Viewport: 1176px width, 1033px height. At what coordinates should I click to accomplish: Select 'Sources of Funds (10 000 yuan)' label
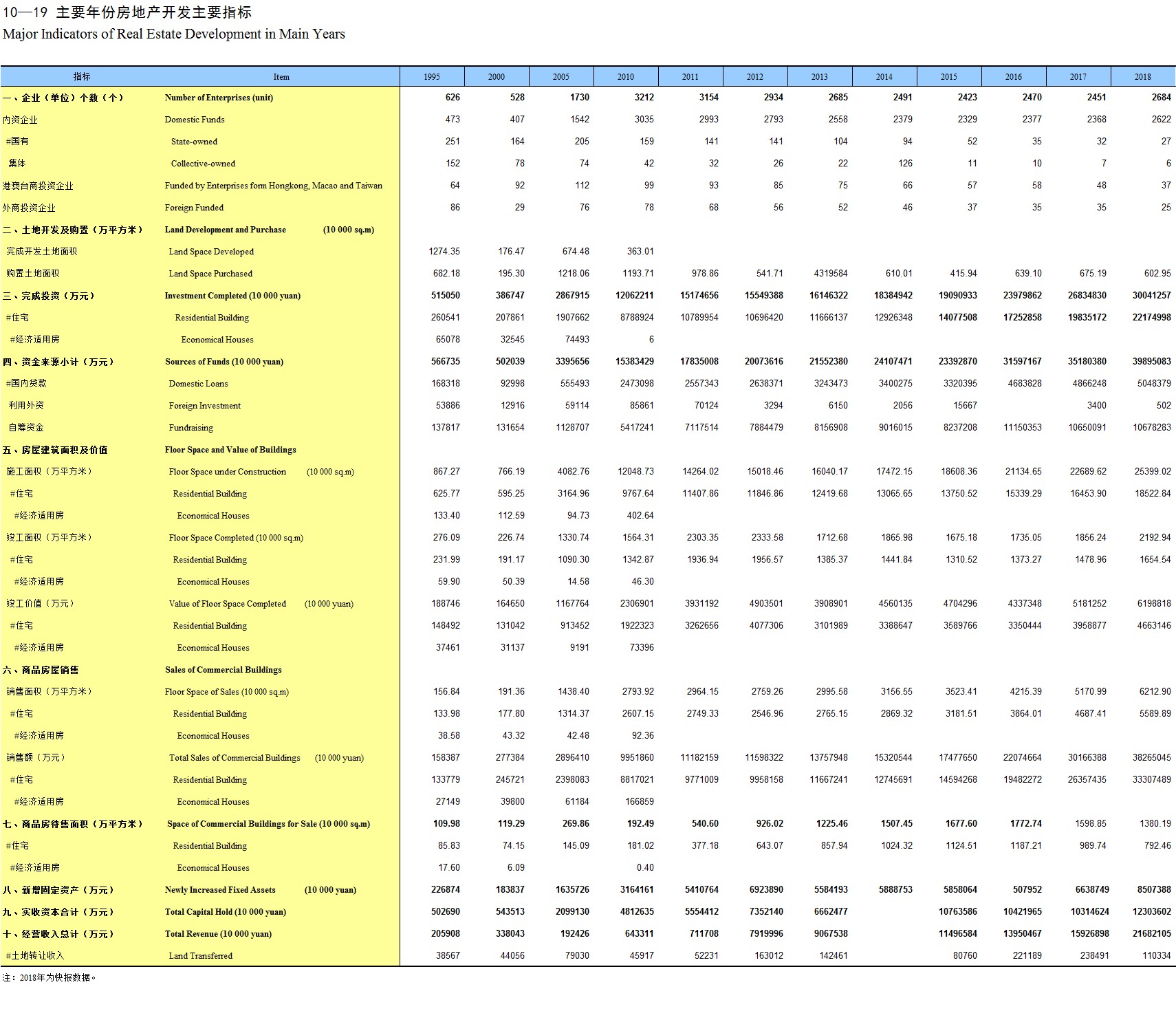tap(224, 362)
